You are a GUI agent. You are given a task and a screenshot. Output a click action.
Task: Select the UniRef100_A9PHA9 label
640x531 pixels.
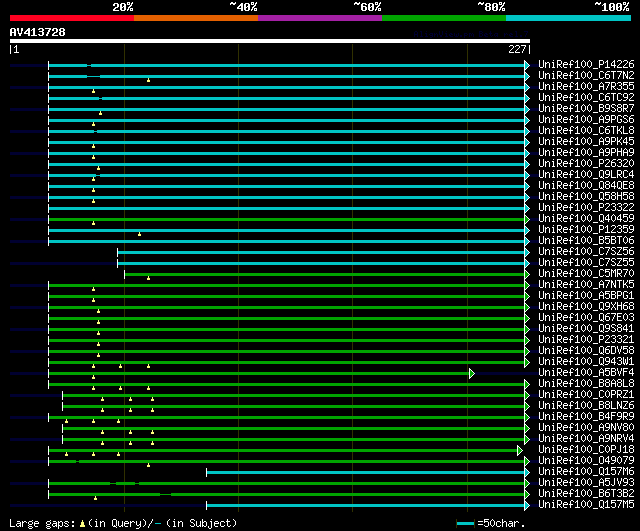[586, 153]
